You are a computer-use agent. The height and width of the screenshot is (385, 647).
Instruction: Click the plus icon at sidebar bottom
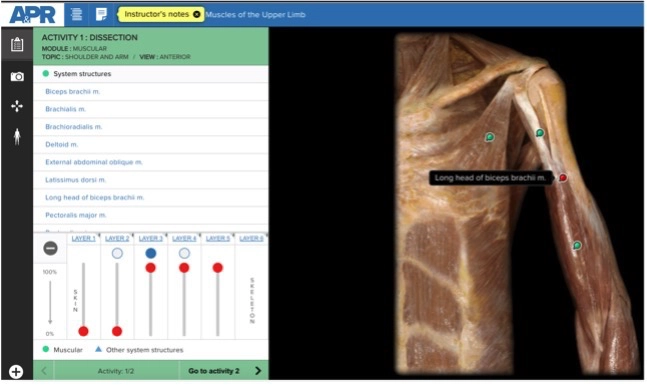(x=16, y=372)
